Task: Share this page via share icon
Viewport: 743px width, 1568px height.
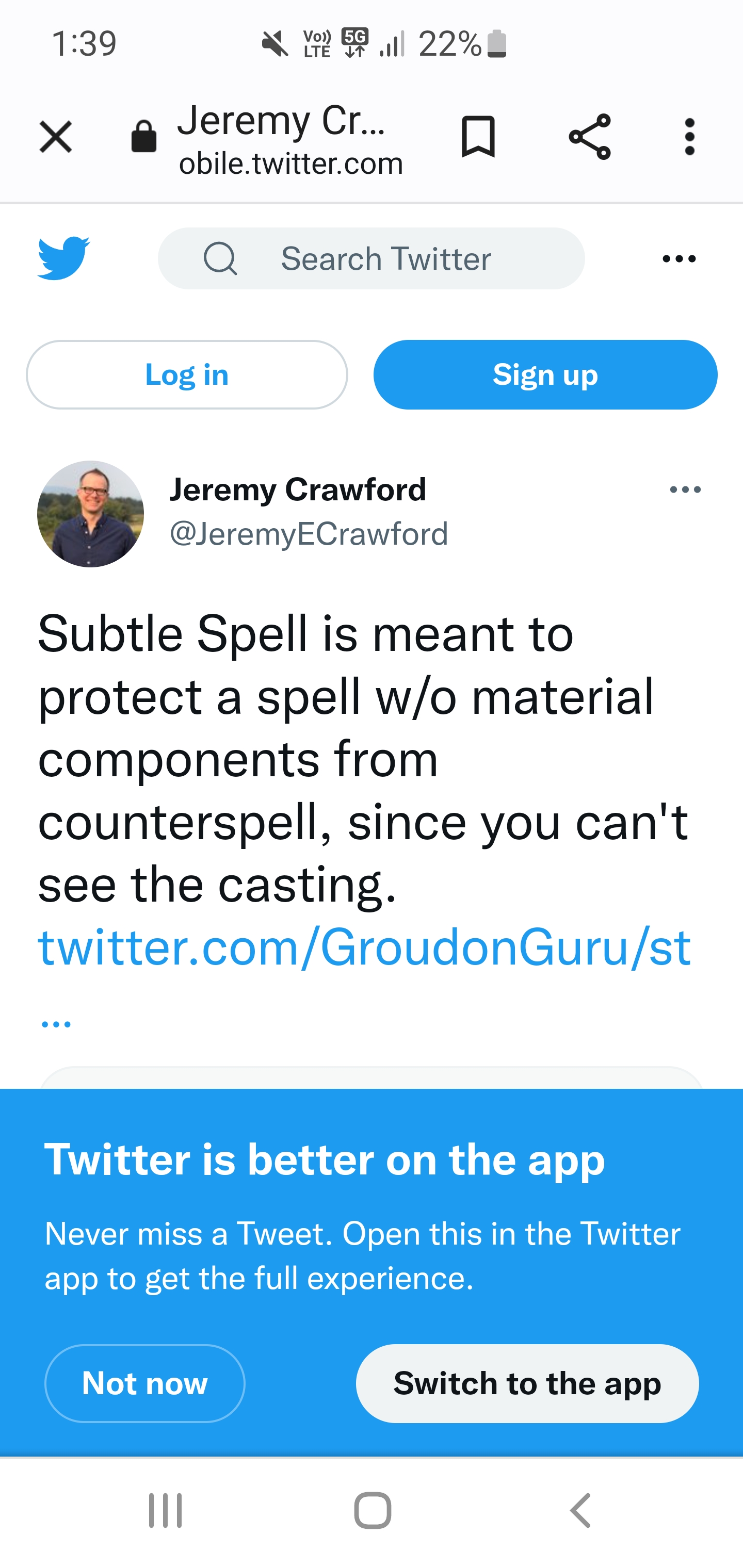Action: (x=589, y=136)
